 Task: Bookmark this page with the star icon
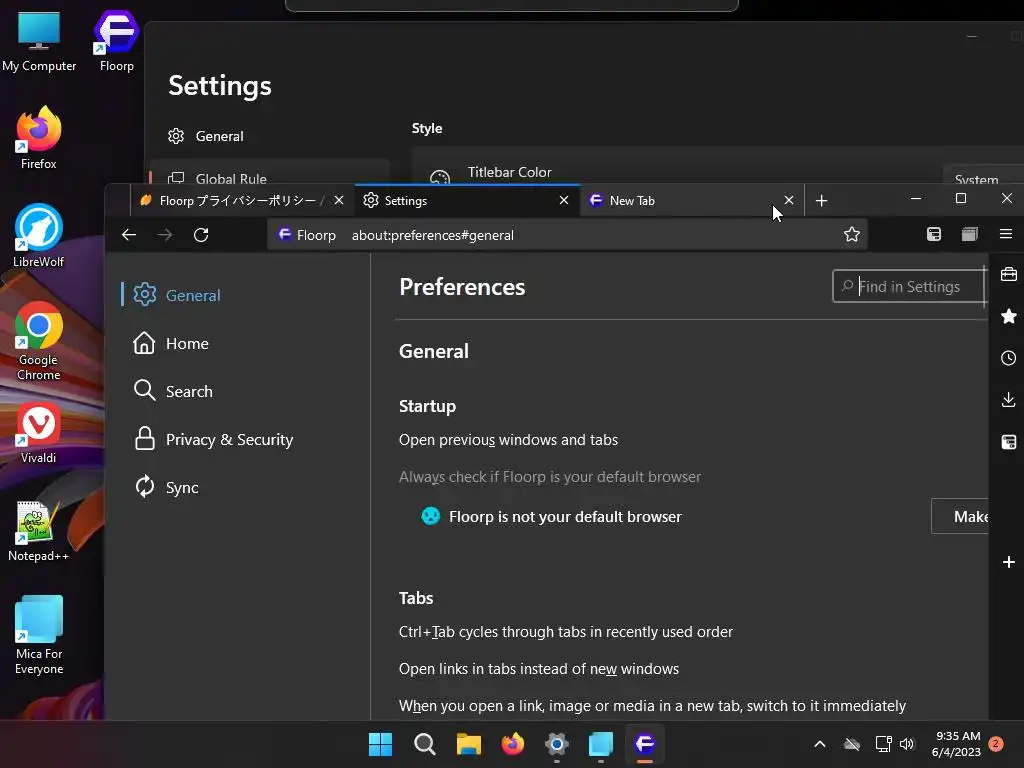852,234
